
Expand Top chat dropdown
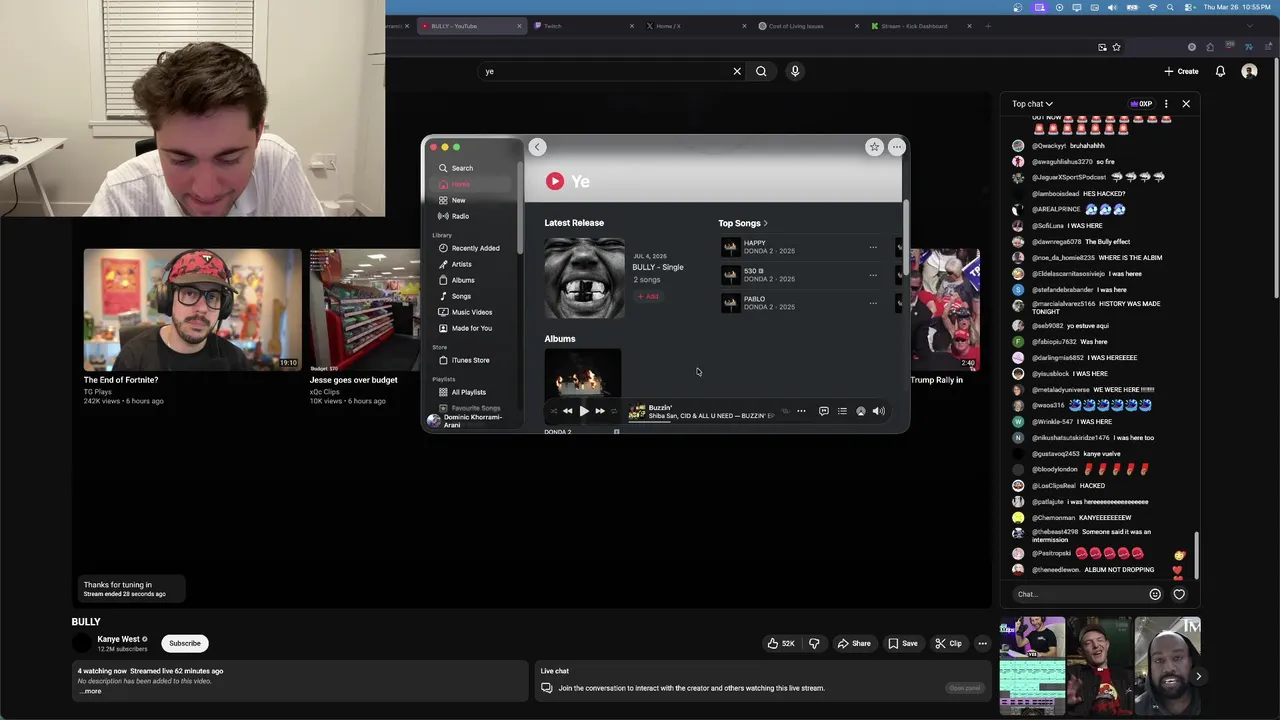[x=1032, y=104]
